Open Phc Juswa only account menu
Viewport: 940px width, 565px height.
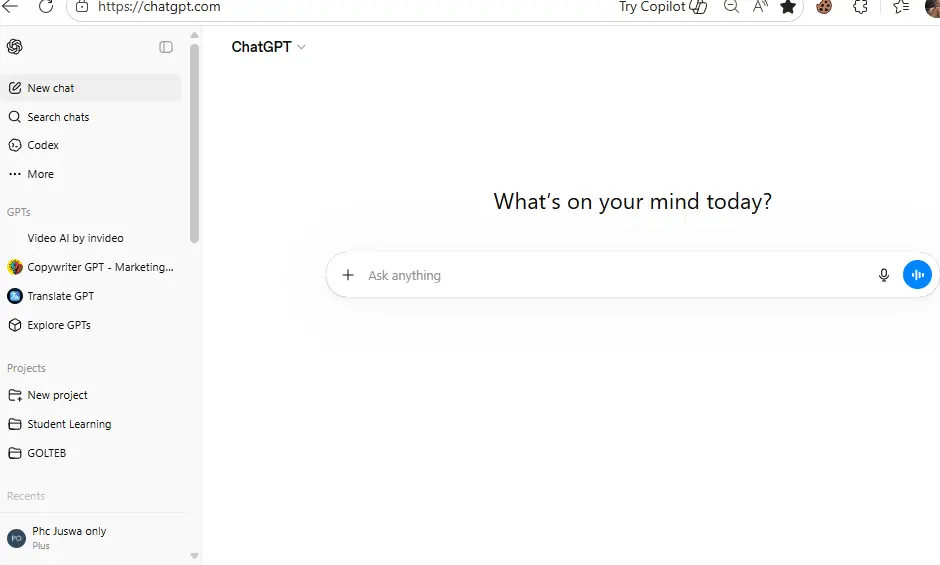91,538
